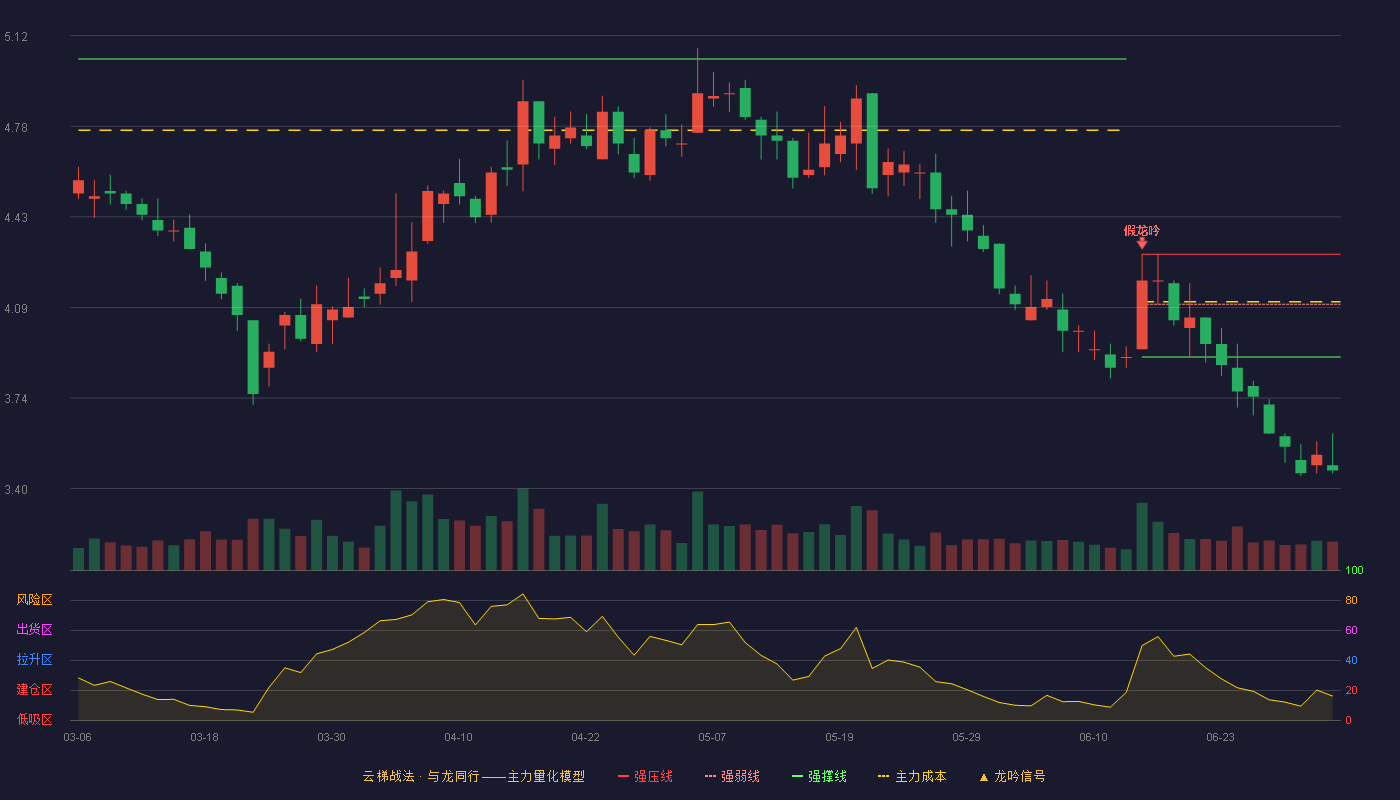This screenshot has width=1400, height=800.
Task: Click the 3.40 price axis label
Action: point(16,490)
